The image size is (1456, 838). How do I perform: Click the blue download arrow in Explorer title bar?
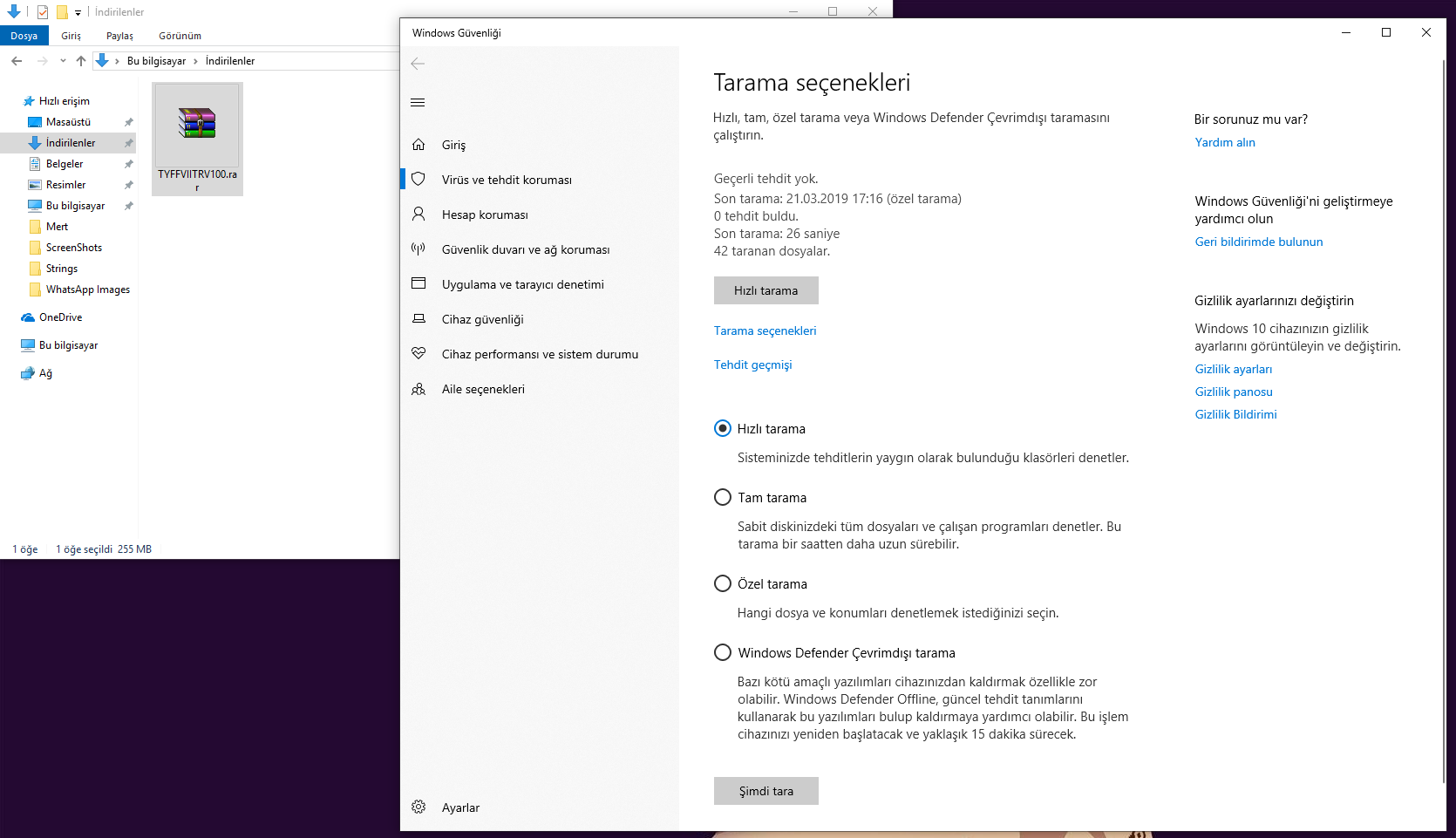coord(14,12)
